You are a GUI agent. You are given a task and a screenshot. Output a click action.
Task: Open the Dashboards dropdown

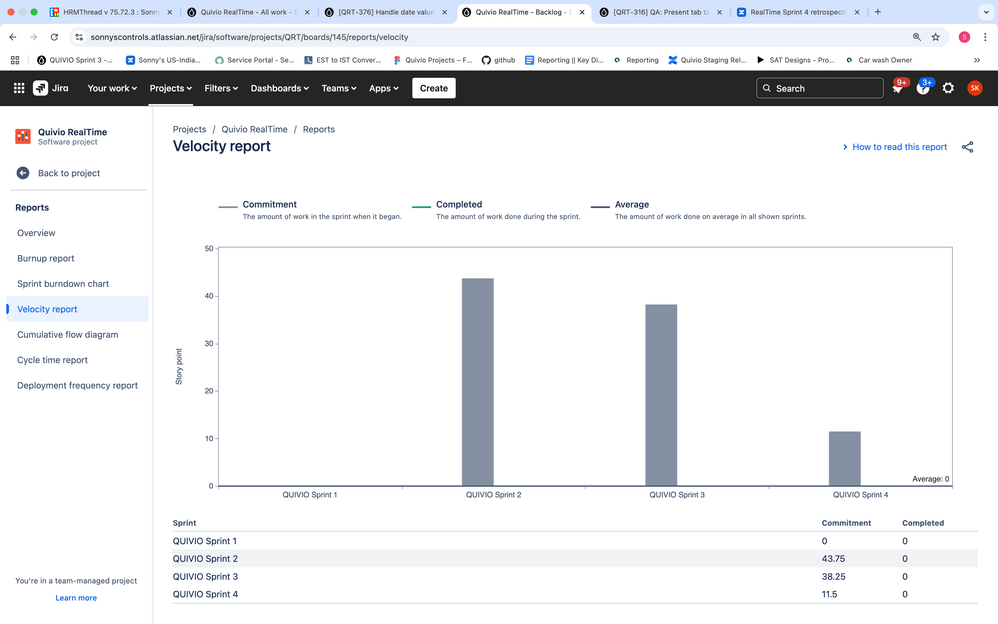[279, 88]
